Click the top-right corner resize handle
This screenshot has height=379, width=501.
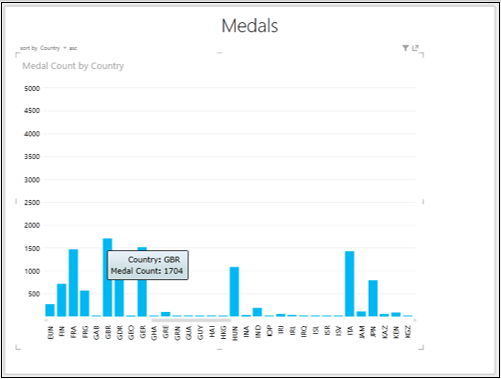(421, 55)
